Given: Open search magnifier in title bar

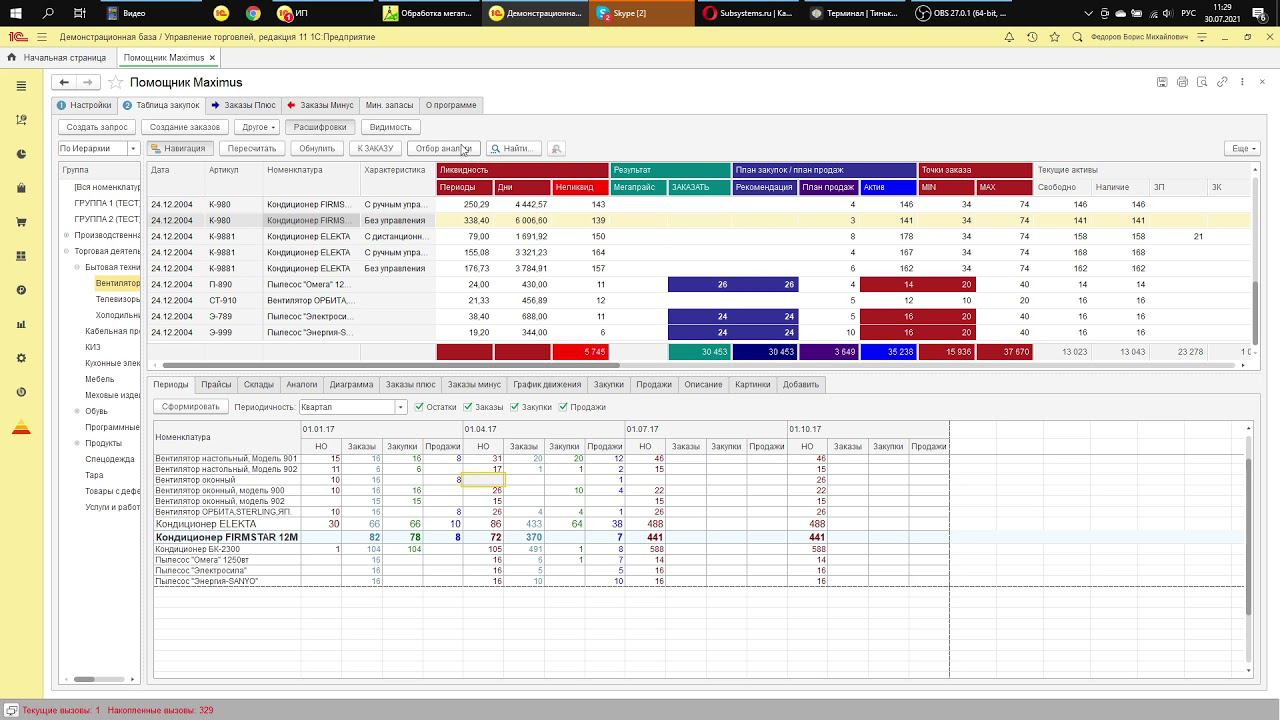Looking at the screenshot, I should tap(1077, 37).
